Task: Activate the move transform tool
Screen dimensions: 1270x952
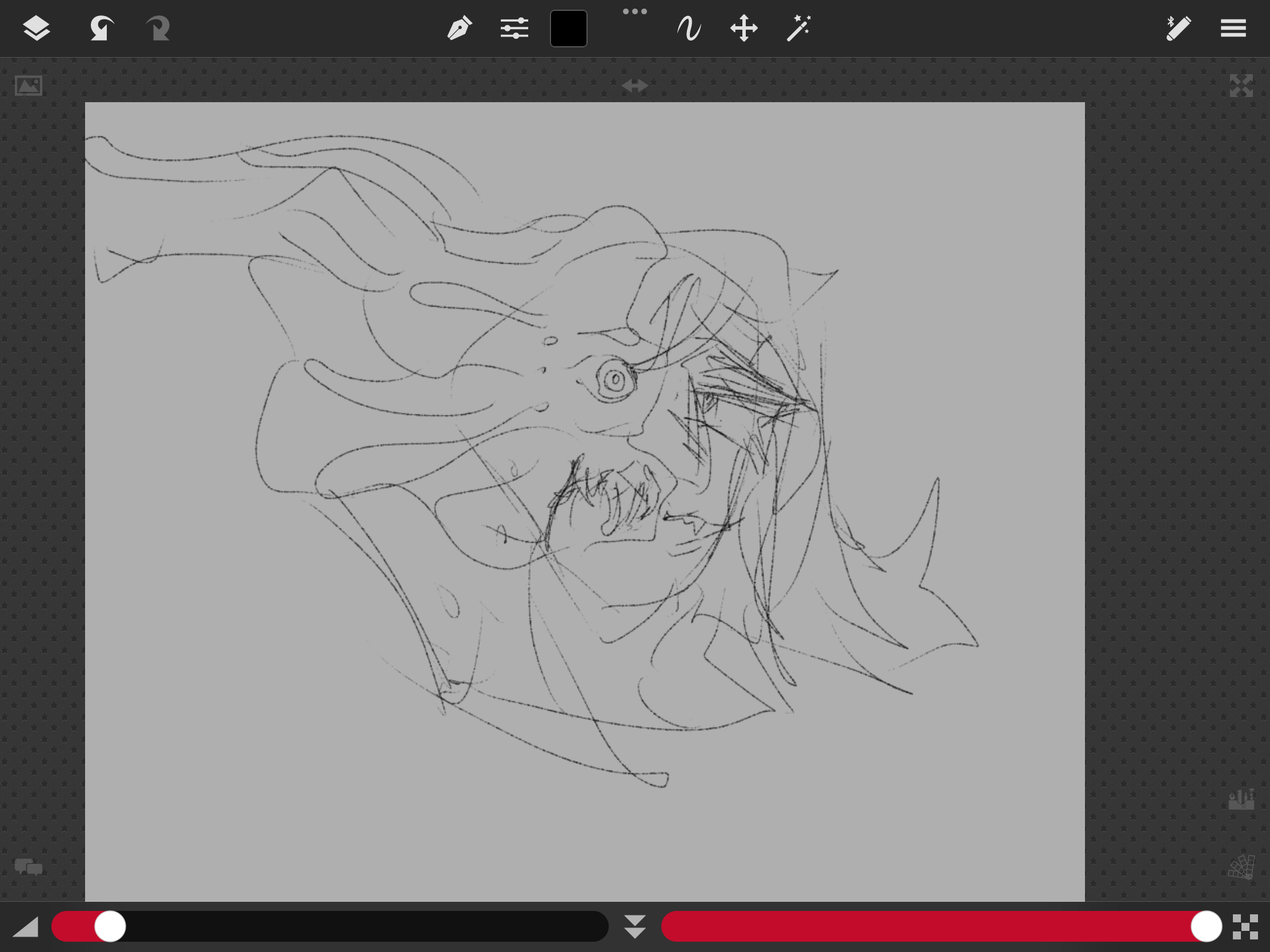Action: point(743,28)
